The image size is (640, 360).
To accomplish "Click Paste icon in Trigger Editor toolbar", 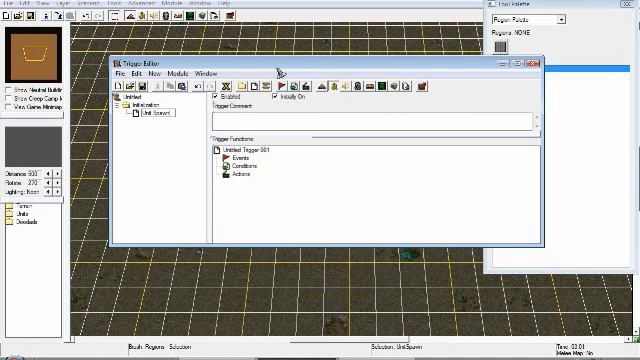I will click(182, 86).
